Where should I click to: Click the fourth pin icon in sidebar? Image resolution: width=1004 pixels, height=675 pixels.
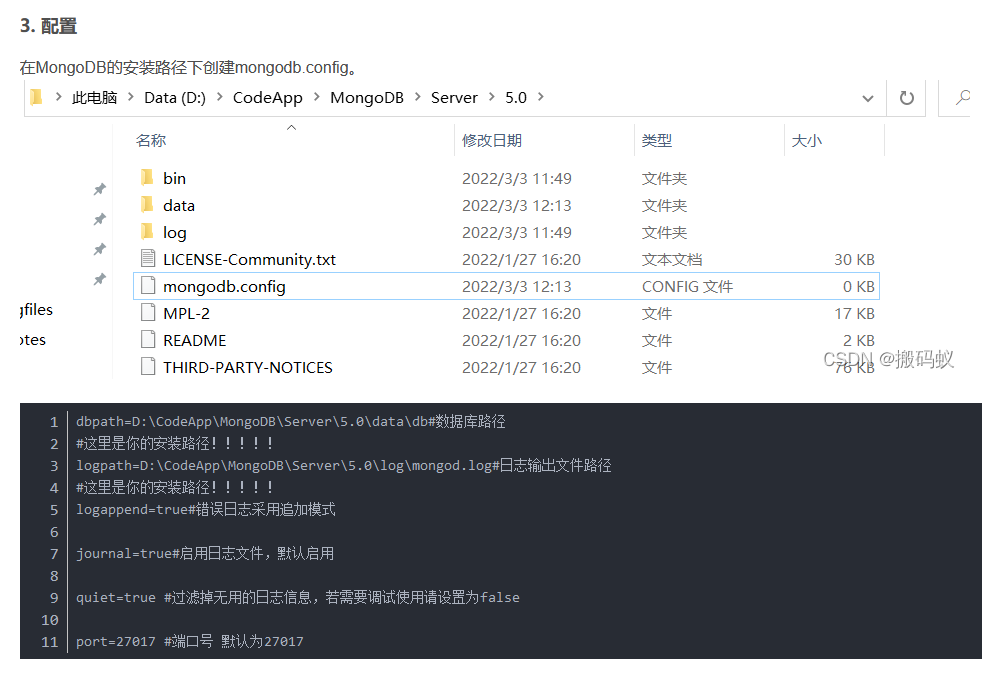click(99, 279)
